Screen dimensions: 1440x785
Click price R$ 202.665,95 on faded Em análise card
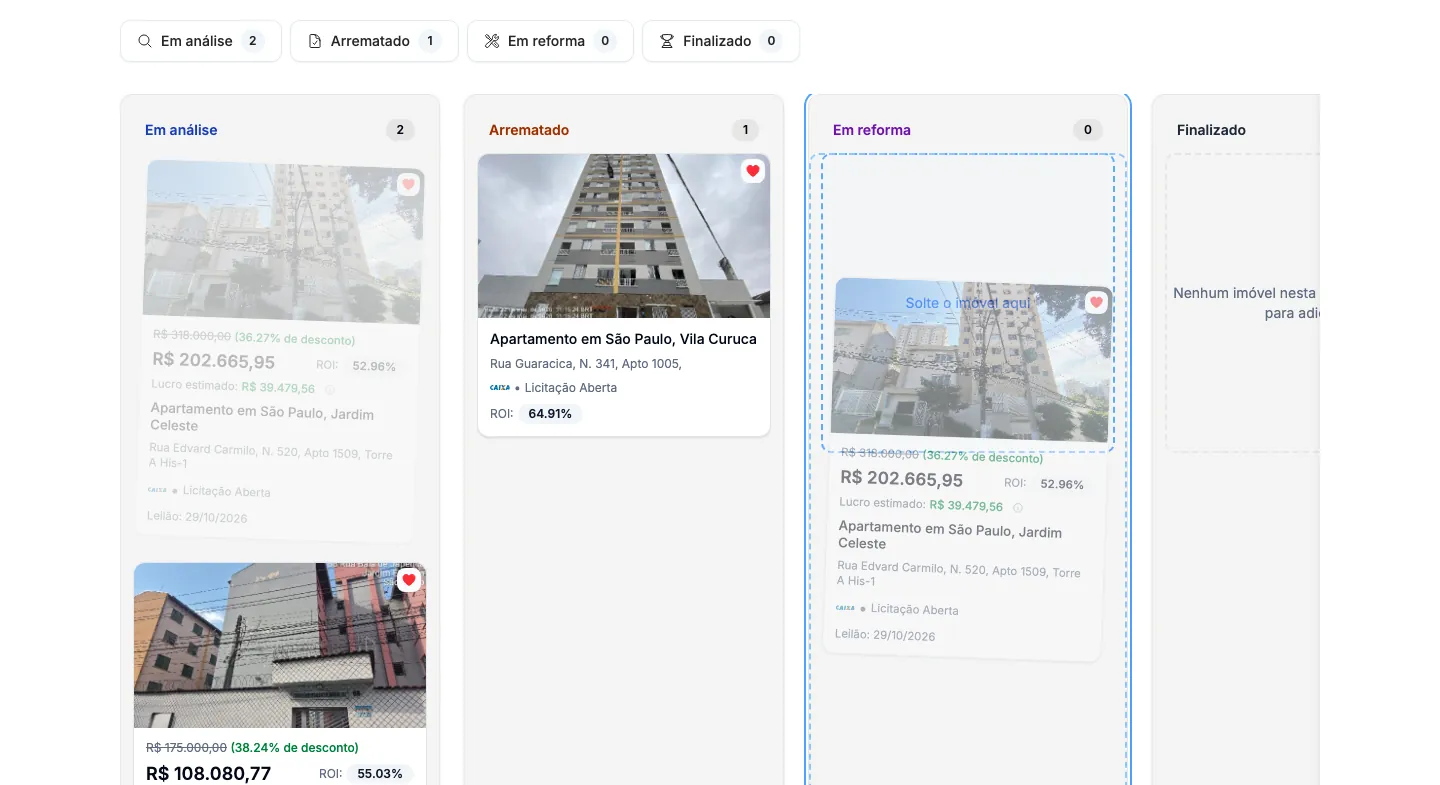click(x=214, y=361)
